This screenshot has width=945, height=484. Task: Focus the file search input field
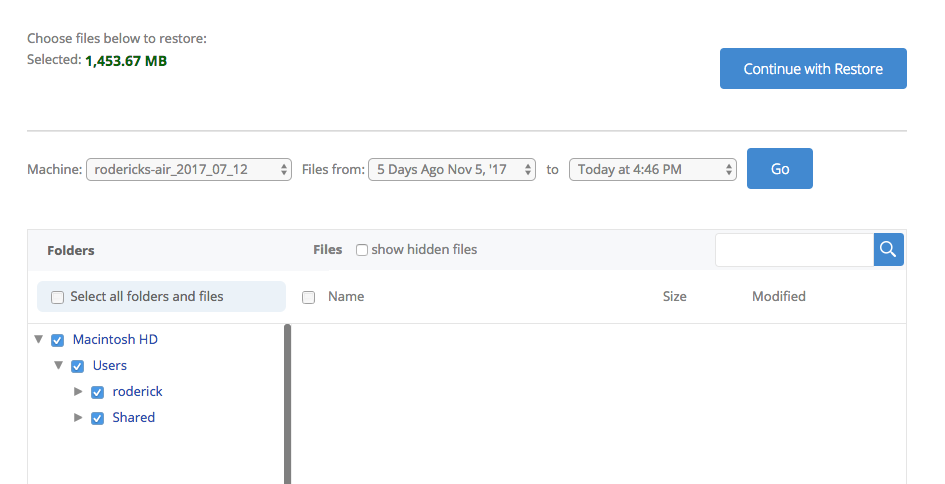(794, 250)
